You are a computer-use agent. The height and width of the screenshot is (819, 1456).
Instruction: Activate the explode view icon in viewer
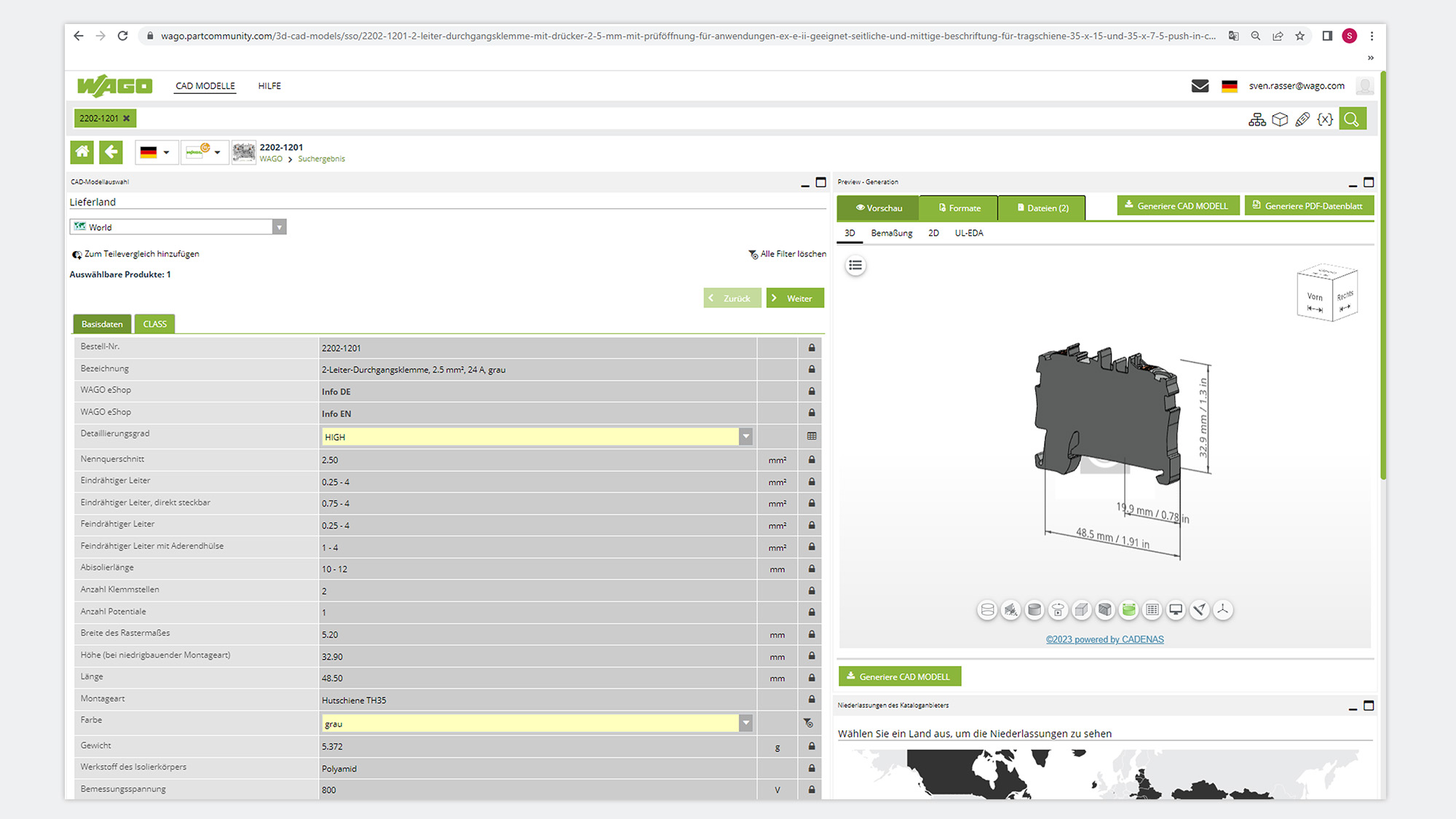[1010, 610]
